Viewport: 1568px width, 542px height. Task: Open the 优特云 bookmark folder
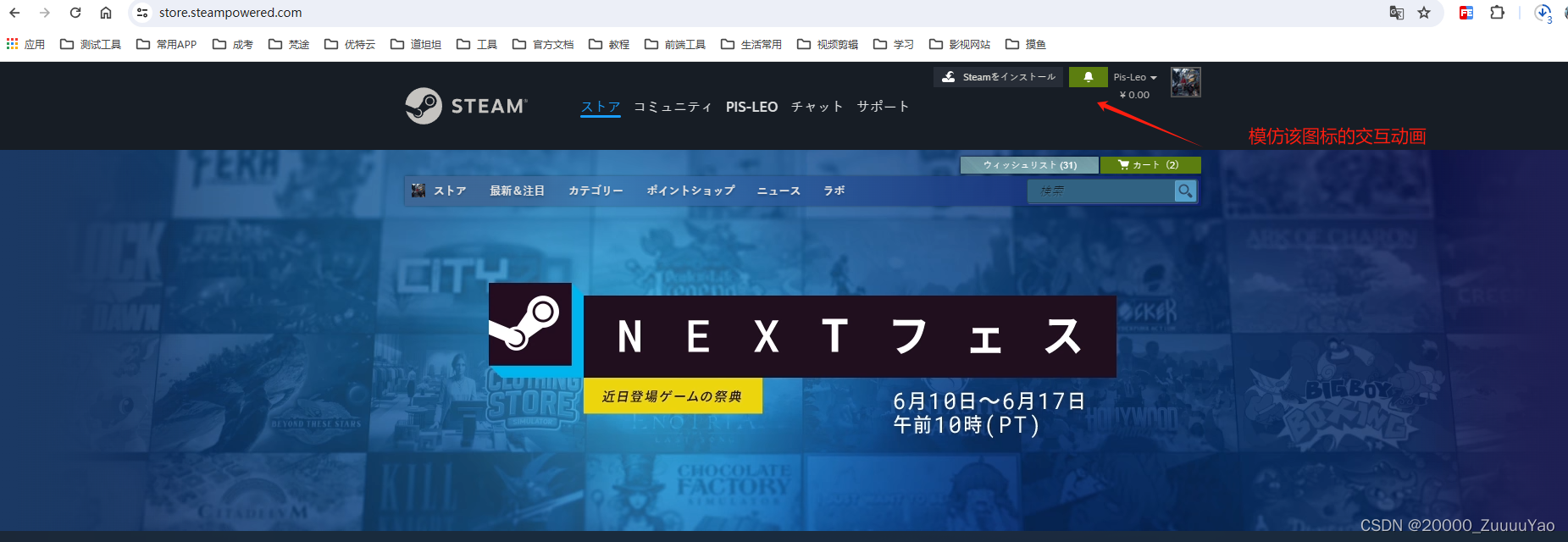point(350,44)
